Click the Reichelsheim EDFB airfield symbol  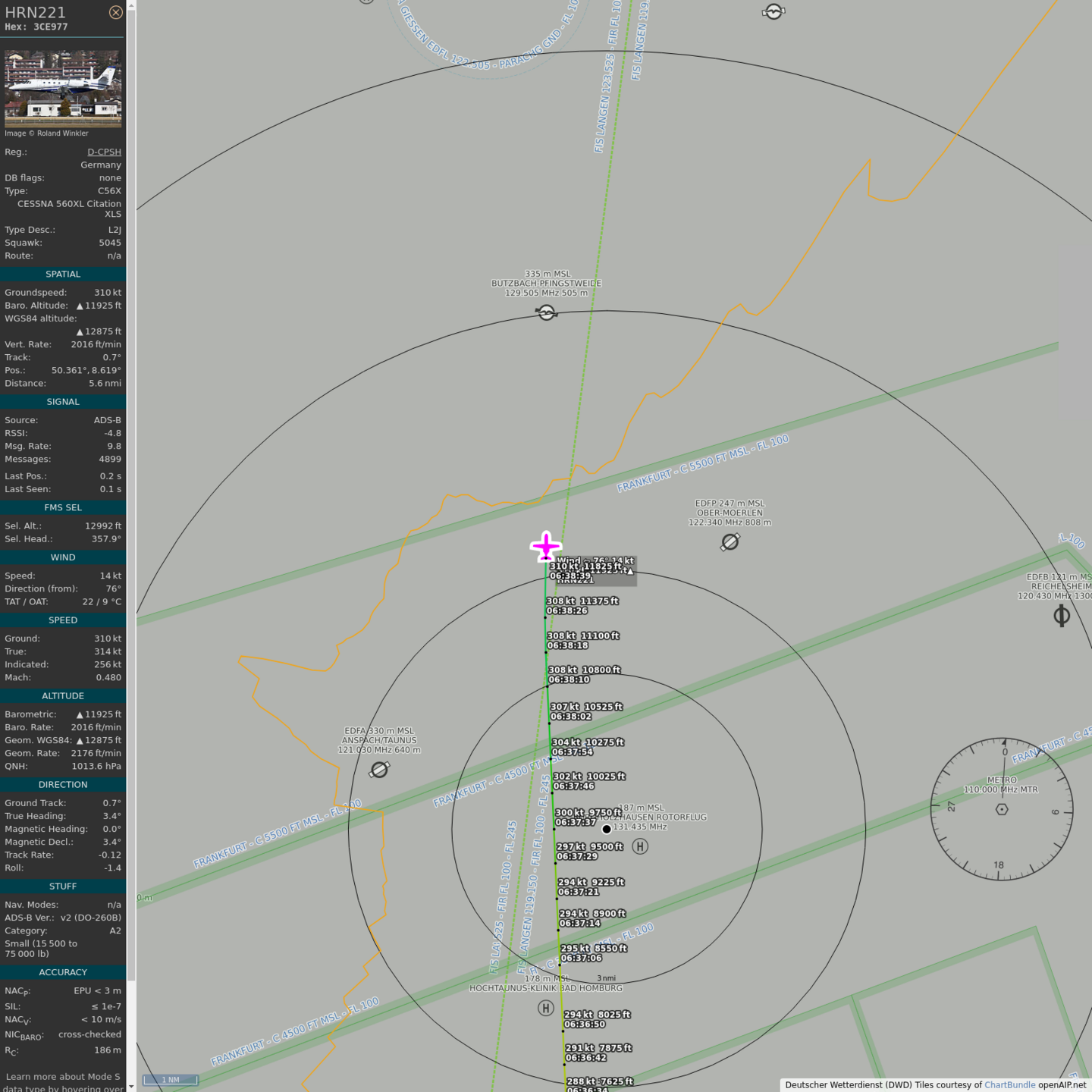pyautogui.click(x=1062, y=616)
